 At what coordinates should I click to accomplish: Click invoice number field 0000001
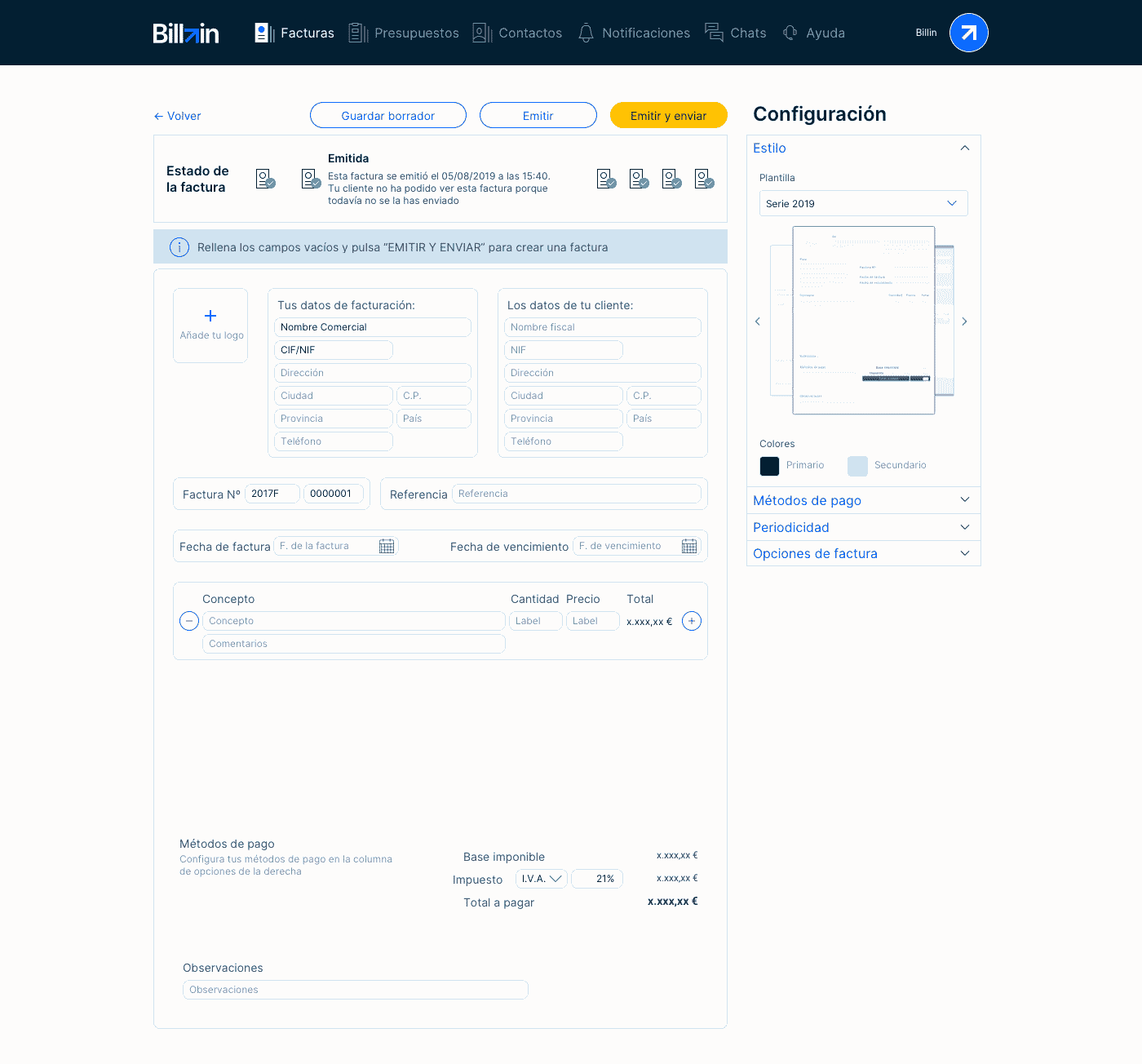[334, 494]
